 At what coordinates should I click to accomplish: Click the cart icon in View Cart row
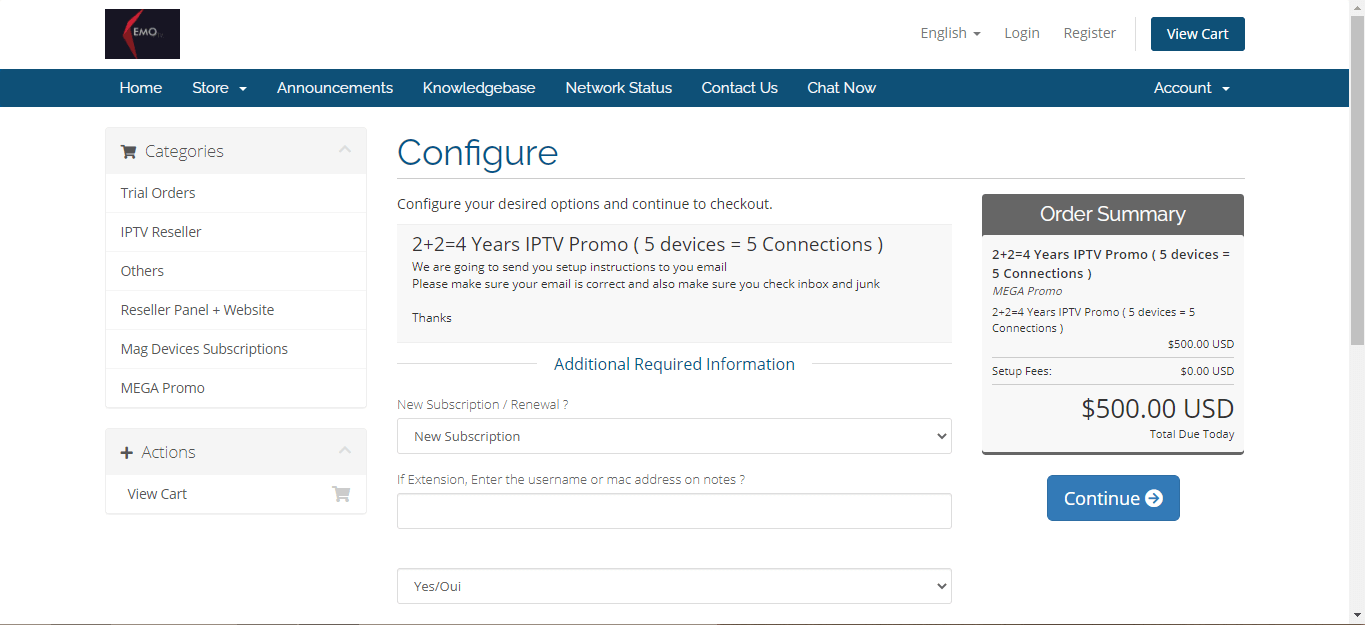(341, 494)
